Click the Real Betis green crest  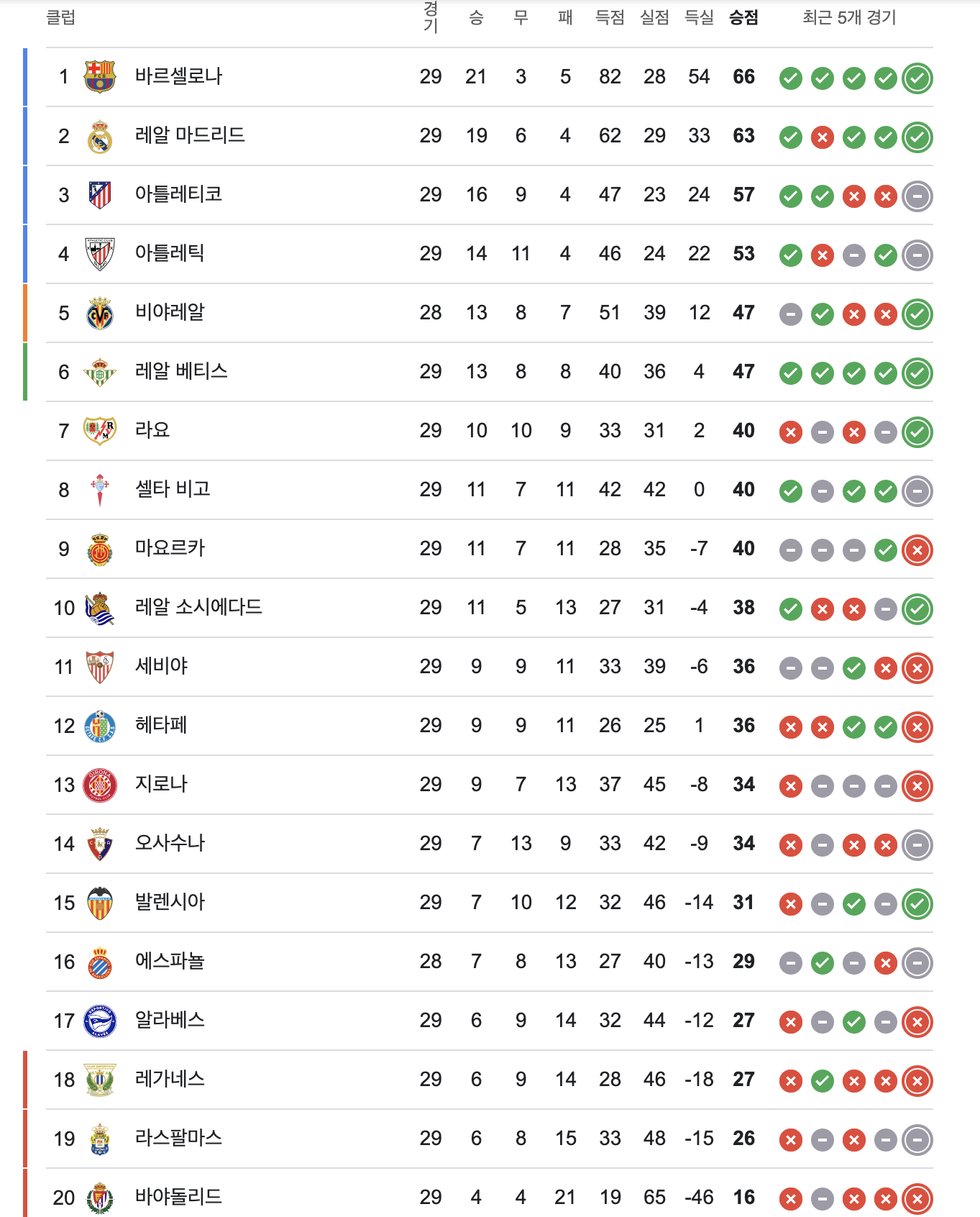click(x=100, y=372)
